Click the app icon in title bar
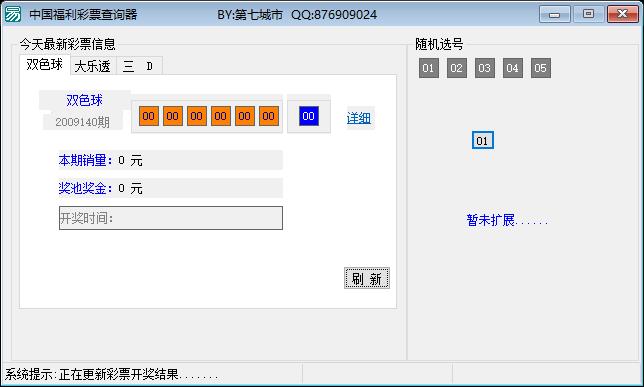Viewport: 644px width, 387px height. point(12,14)
